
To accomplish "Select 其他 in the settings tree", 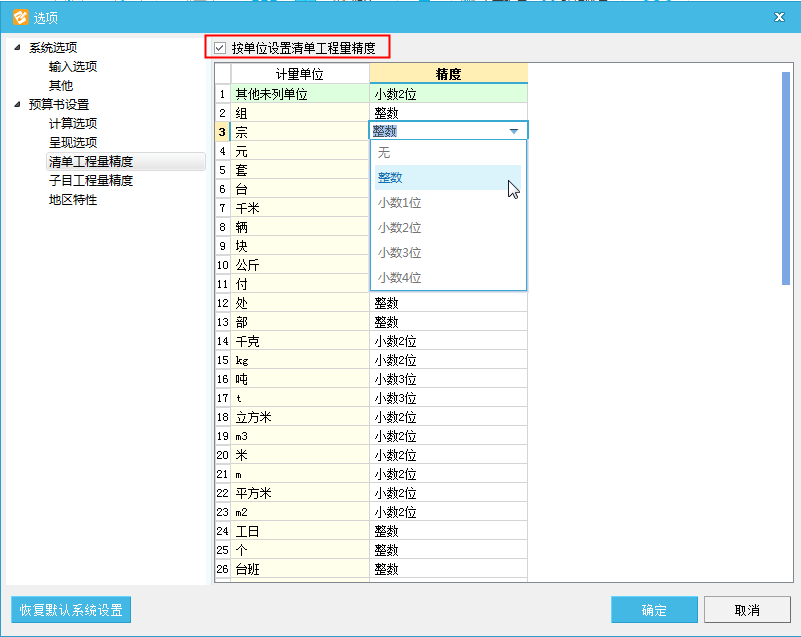I will click(61, 86).
